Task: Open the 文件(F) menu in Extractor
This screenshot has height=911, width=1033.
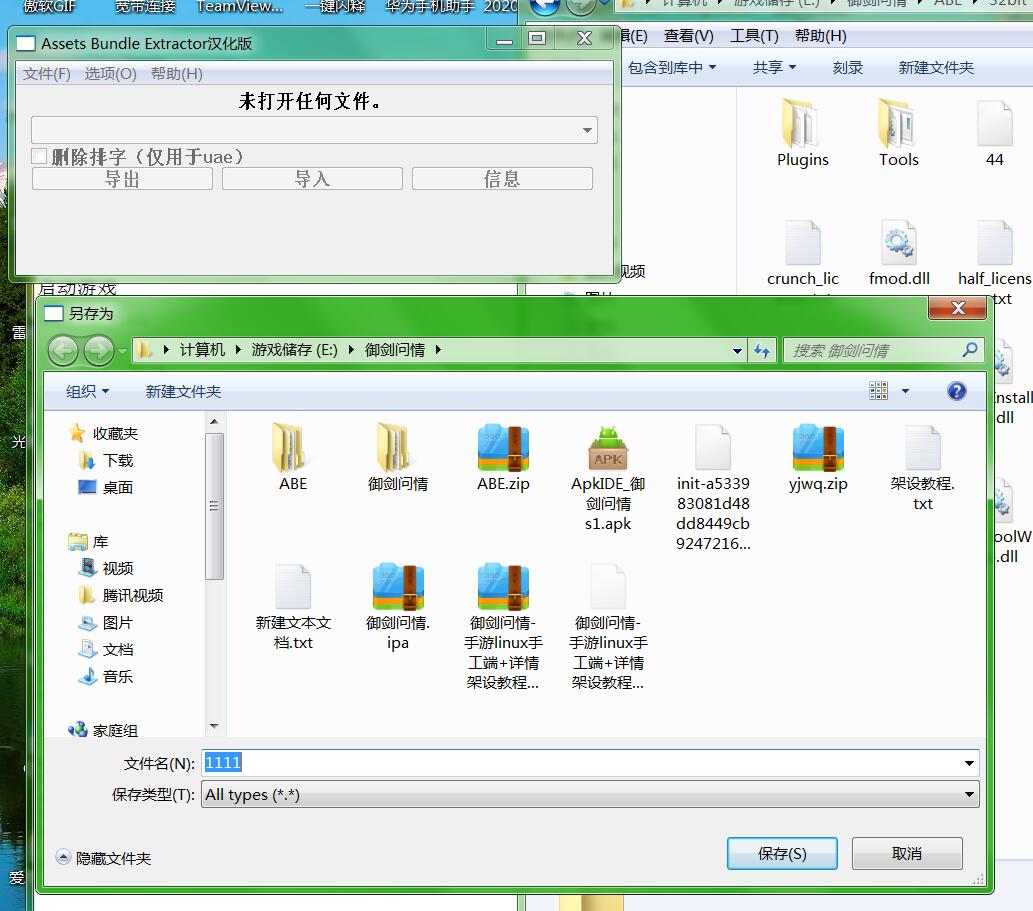Action: click(x=46, y=74)
